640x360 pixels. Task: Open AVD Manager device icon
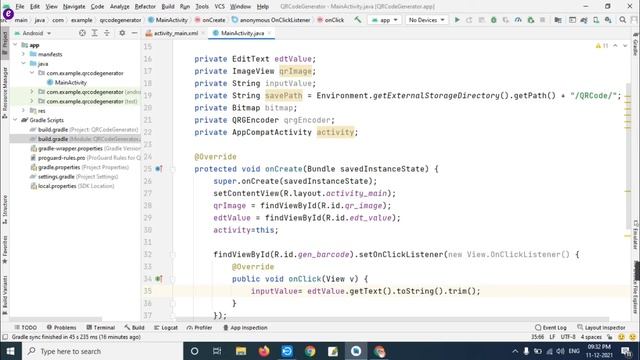coord(596,20)
